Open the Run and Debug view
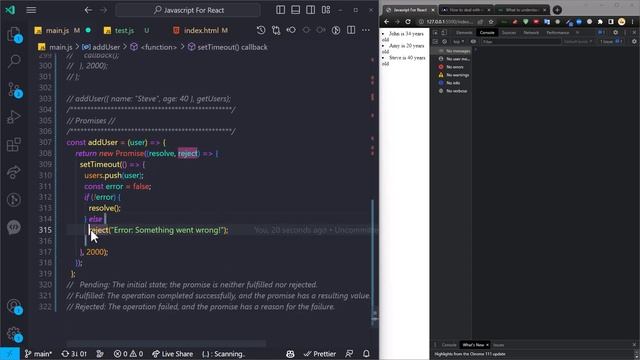 (14, 117)
